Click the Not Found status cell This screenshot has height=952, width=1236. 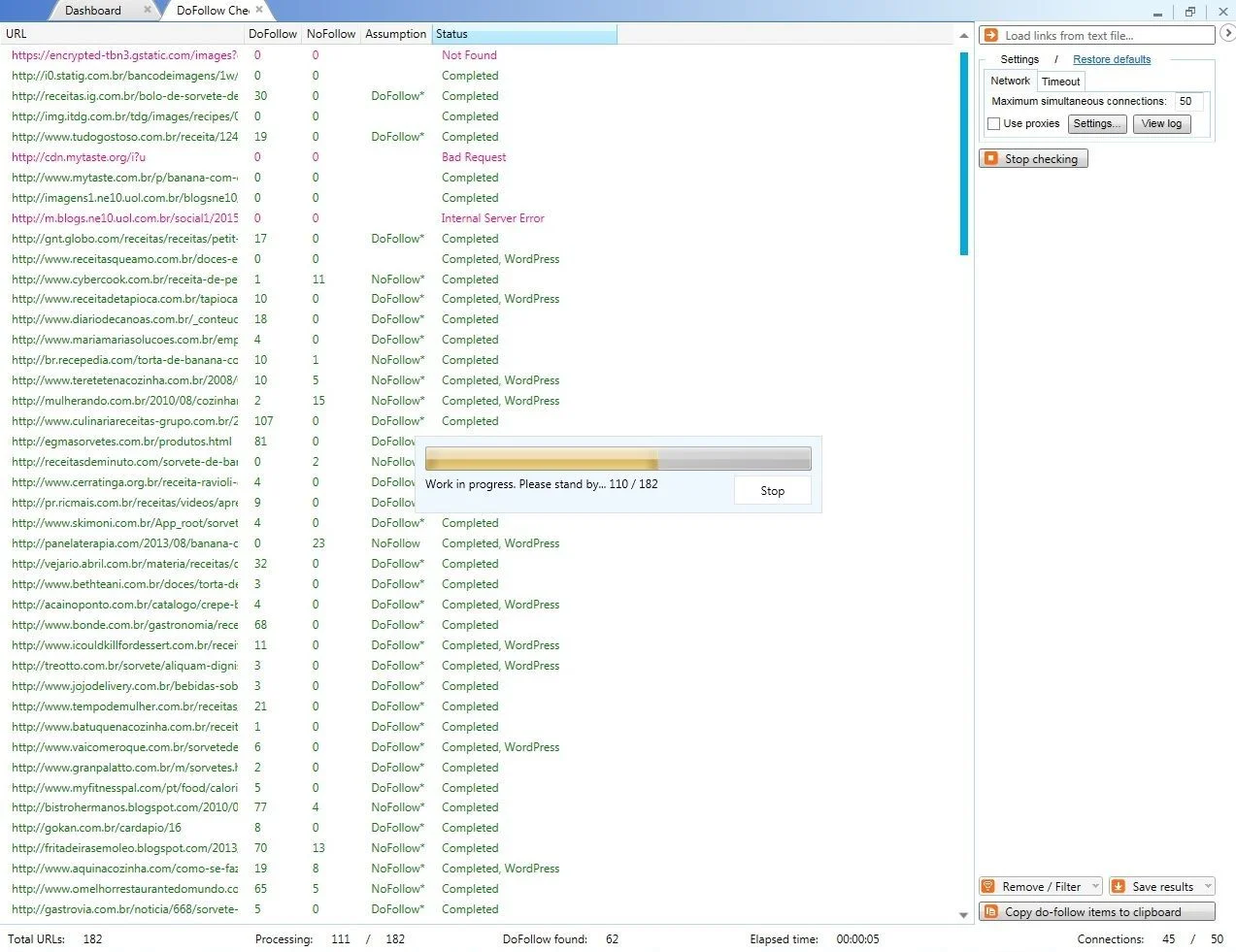click(x=469, y=55)
